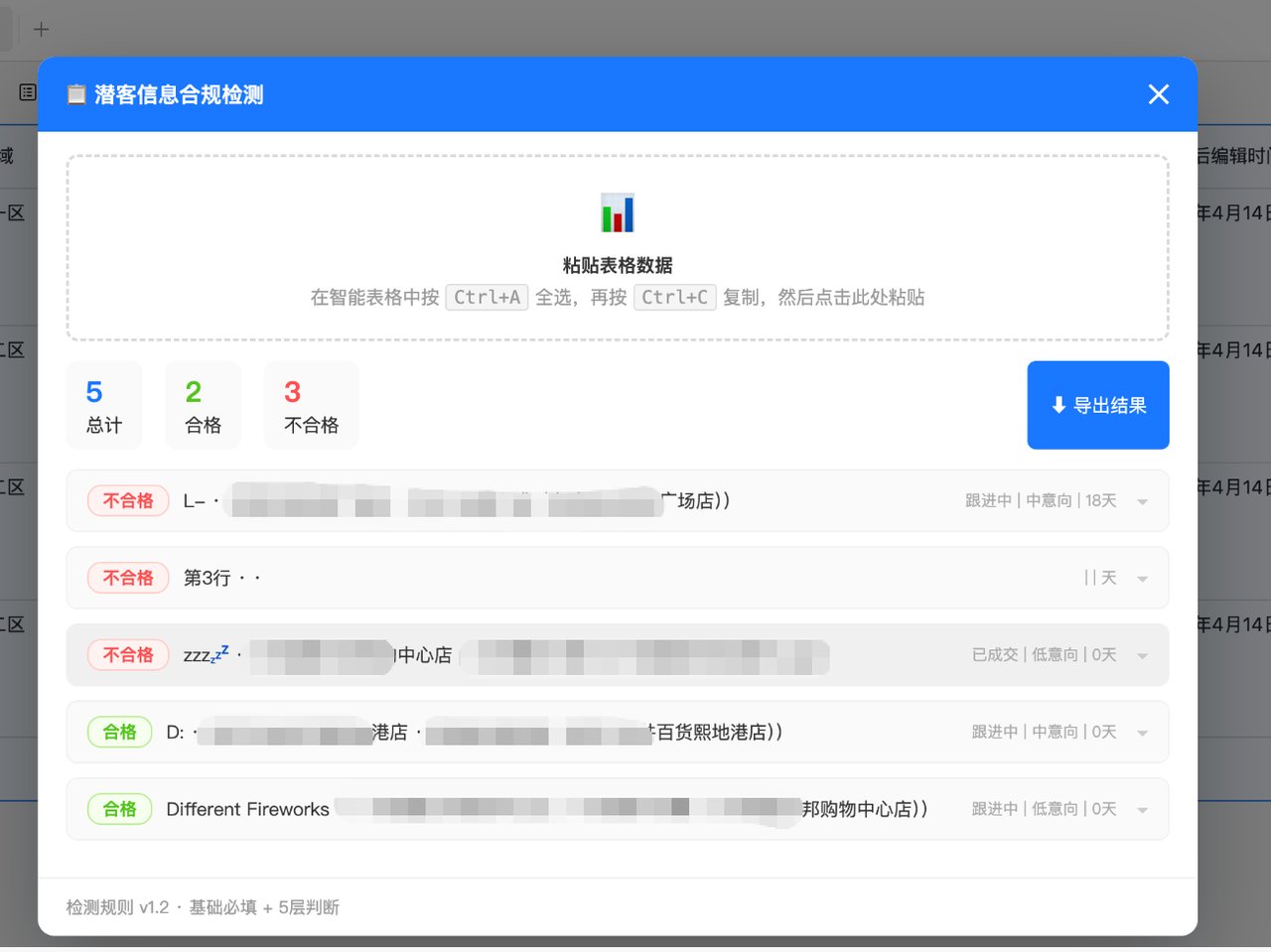Click 已成交 | 低意向 | 0天 status text
Viewport: 1271px width, 952px height.
click(x=1044, y=654)
